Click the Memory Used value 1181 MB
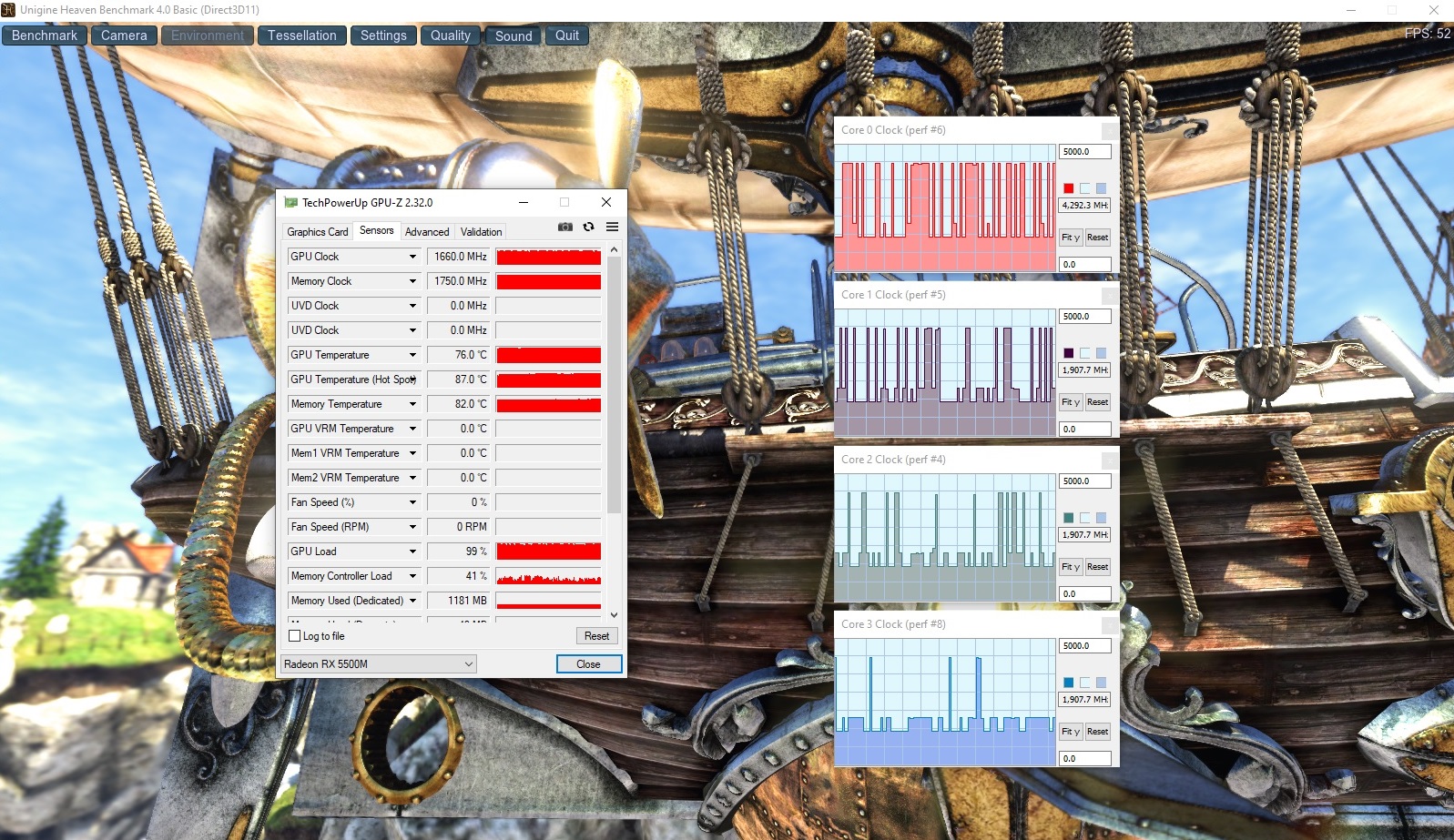The width and height of the screenshot is (1454, 840). [459, 601]
